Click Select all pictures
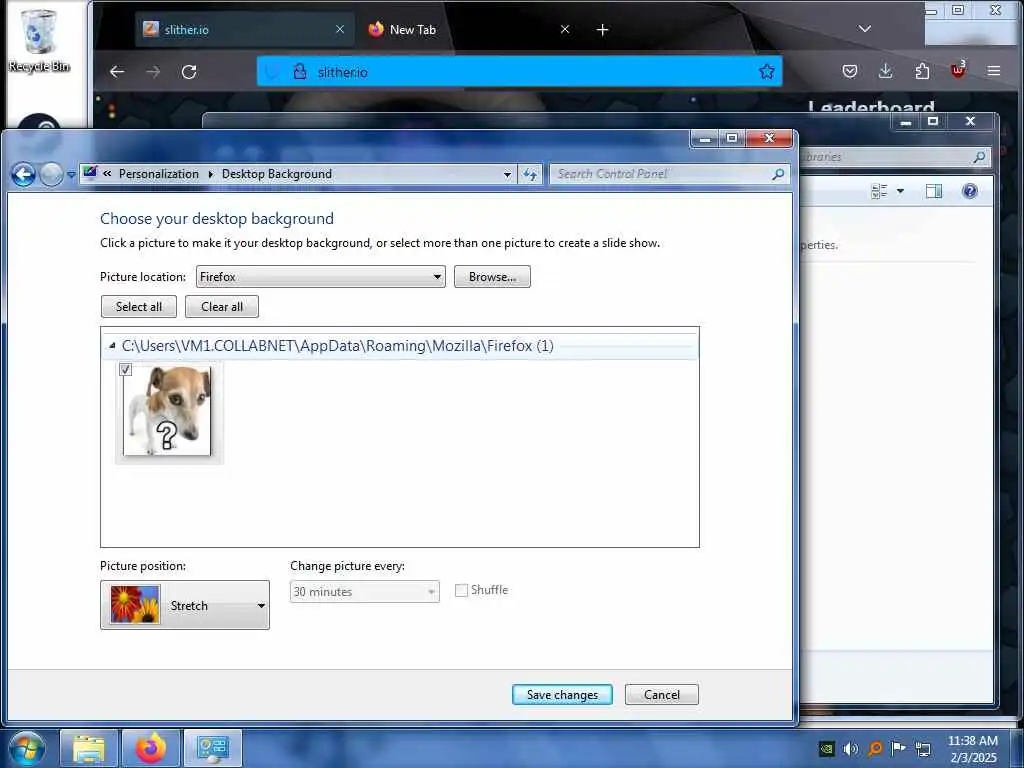The height and width of the screenshot is (768, 1024). coord(138,306)
